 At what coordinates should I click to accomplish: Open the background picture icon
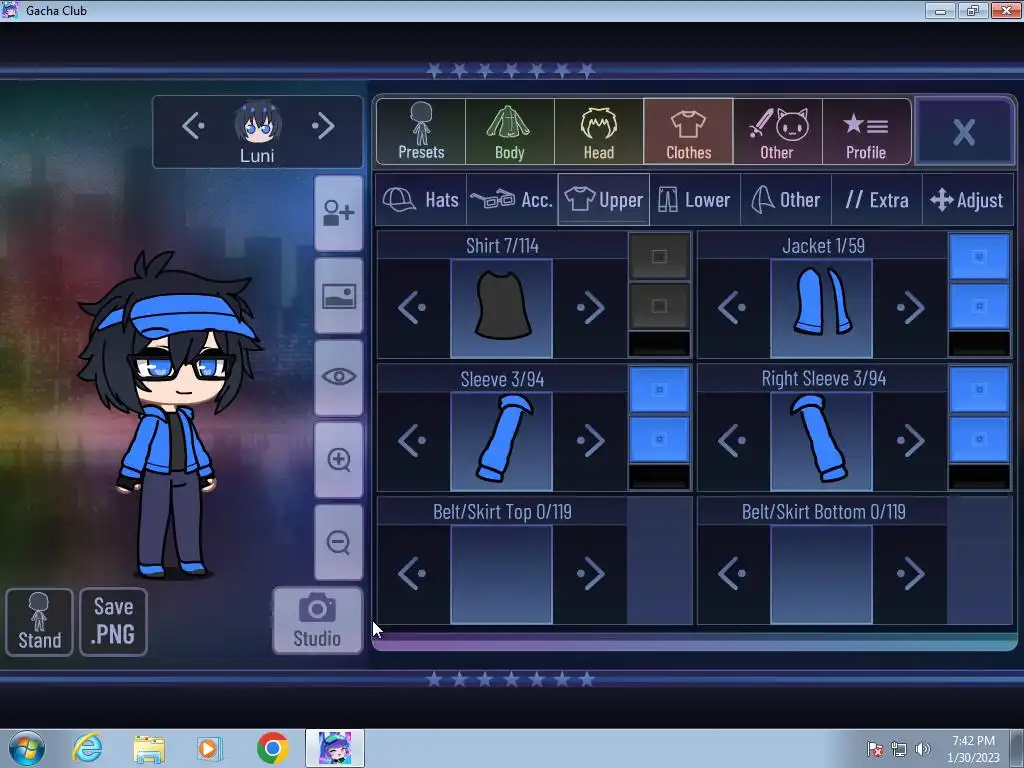point(338,296)
